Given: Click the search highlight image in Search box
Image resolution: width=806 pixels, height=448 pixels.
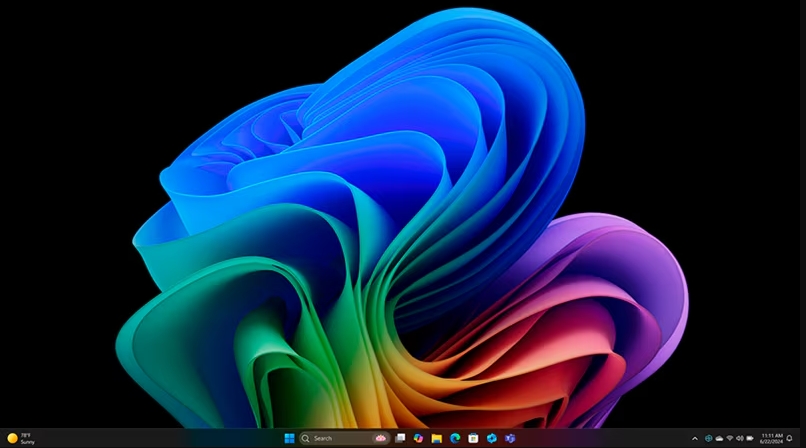Looking at the screenshot, I should coord(380,438).
